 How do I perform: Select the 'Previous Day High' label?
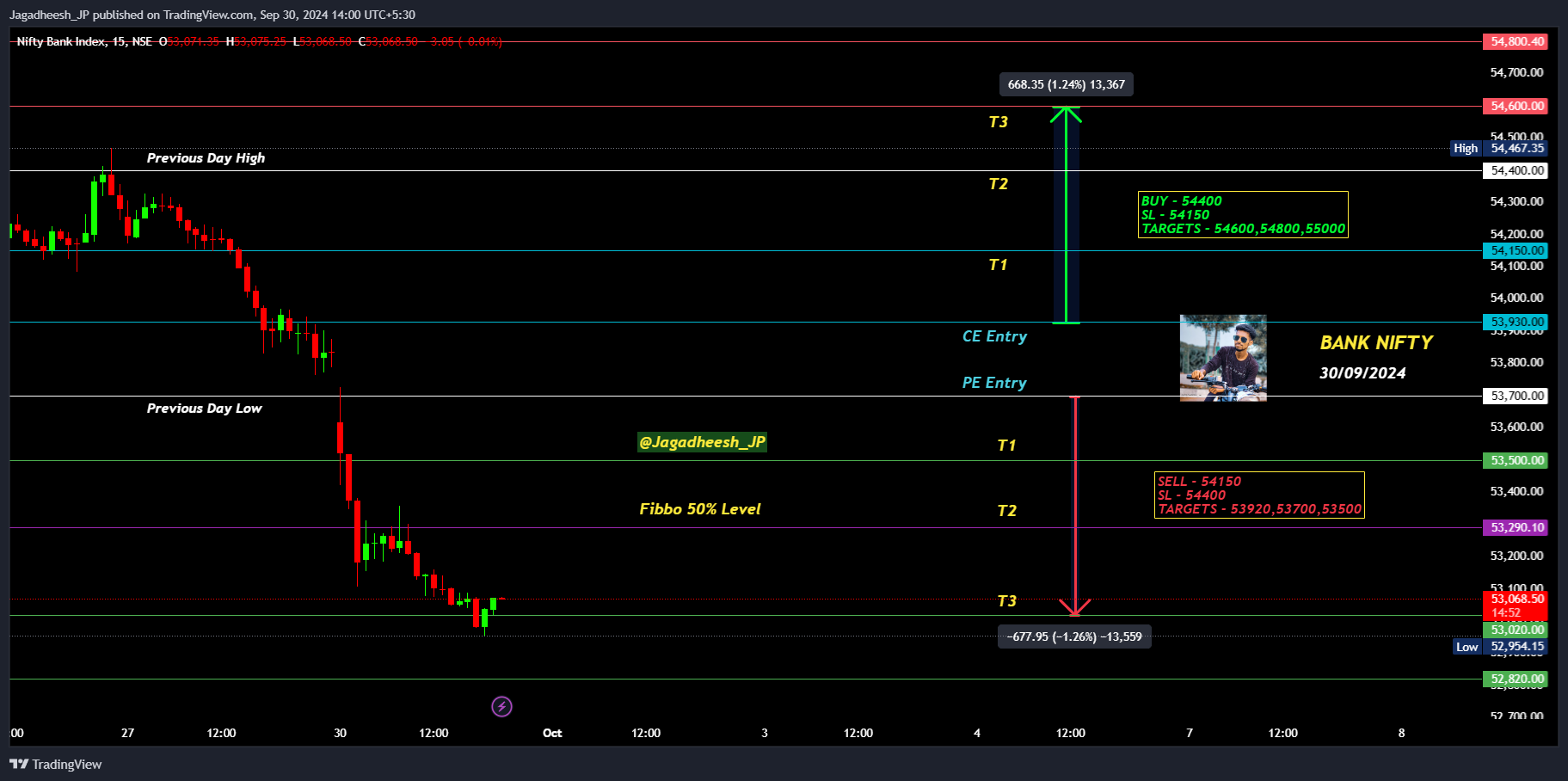(206, 157)
